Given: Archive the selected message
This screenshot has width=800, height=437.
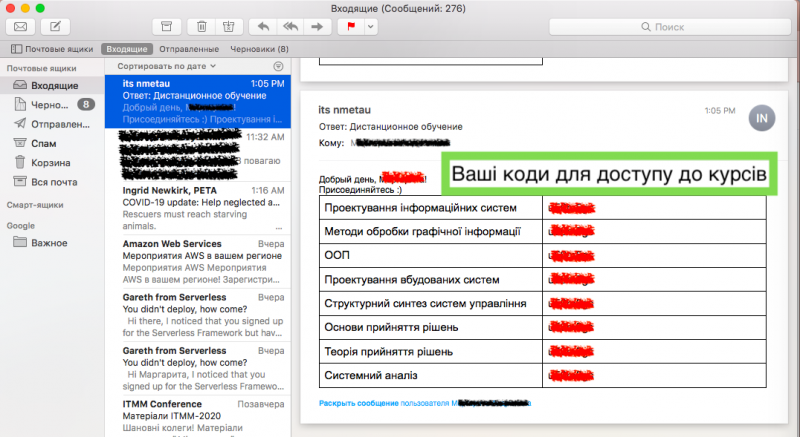Looking at the screenshot, I should click(166, 27).
